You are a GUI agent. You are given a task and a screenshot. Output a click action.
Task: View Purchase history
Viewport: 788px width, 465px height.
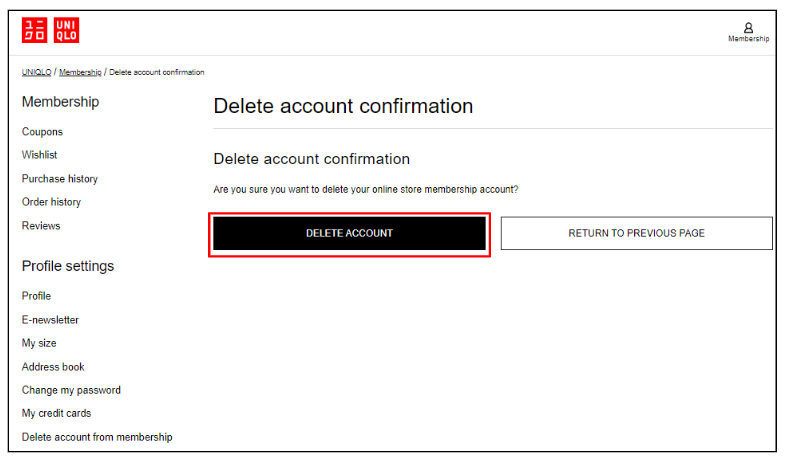[60, 179]
